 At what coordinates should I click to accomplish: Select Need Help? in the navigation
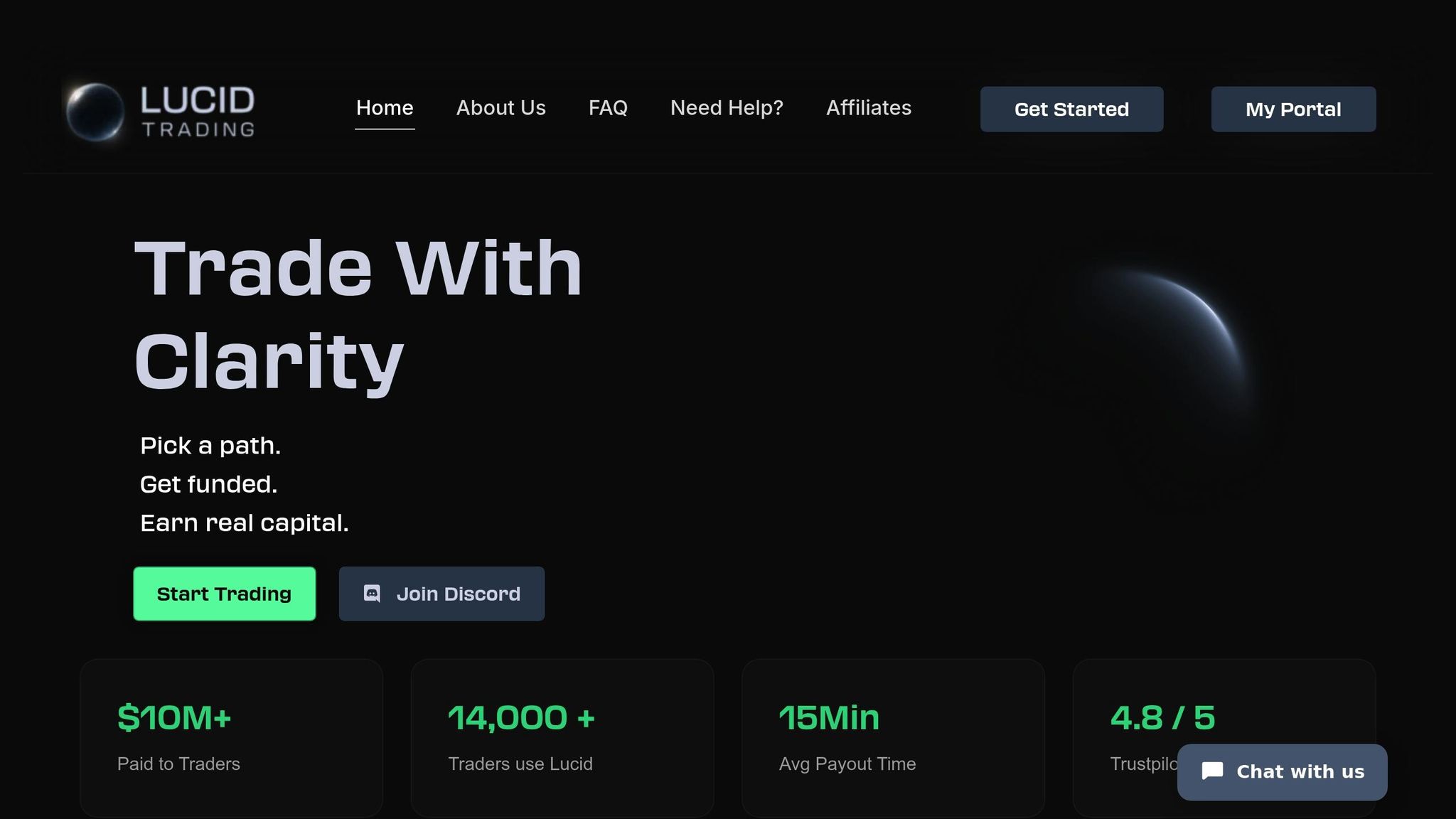pos(726,108)
